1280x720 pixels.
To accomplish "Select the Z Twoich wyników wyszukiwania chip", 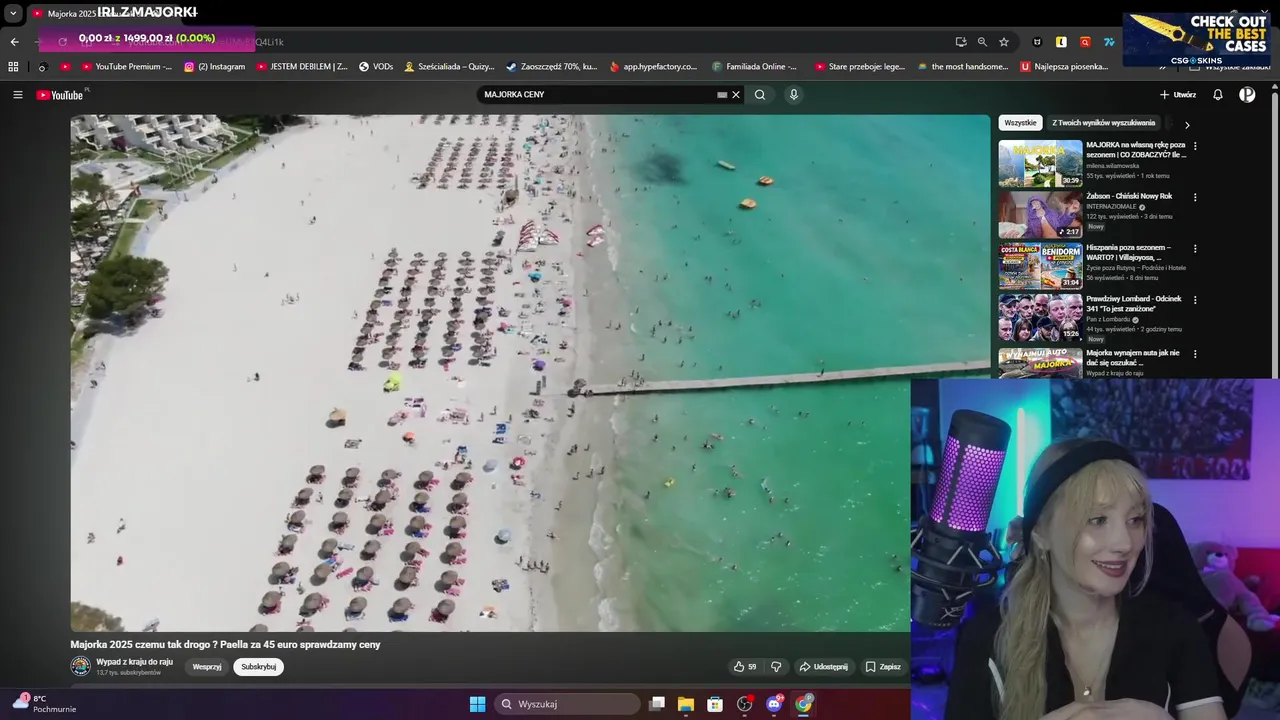I will (1103, 123).
